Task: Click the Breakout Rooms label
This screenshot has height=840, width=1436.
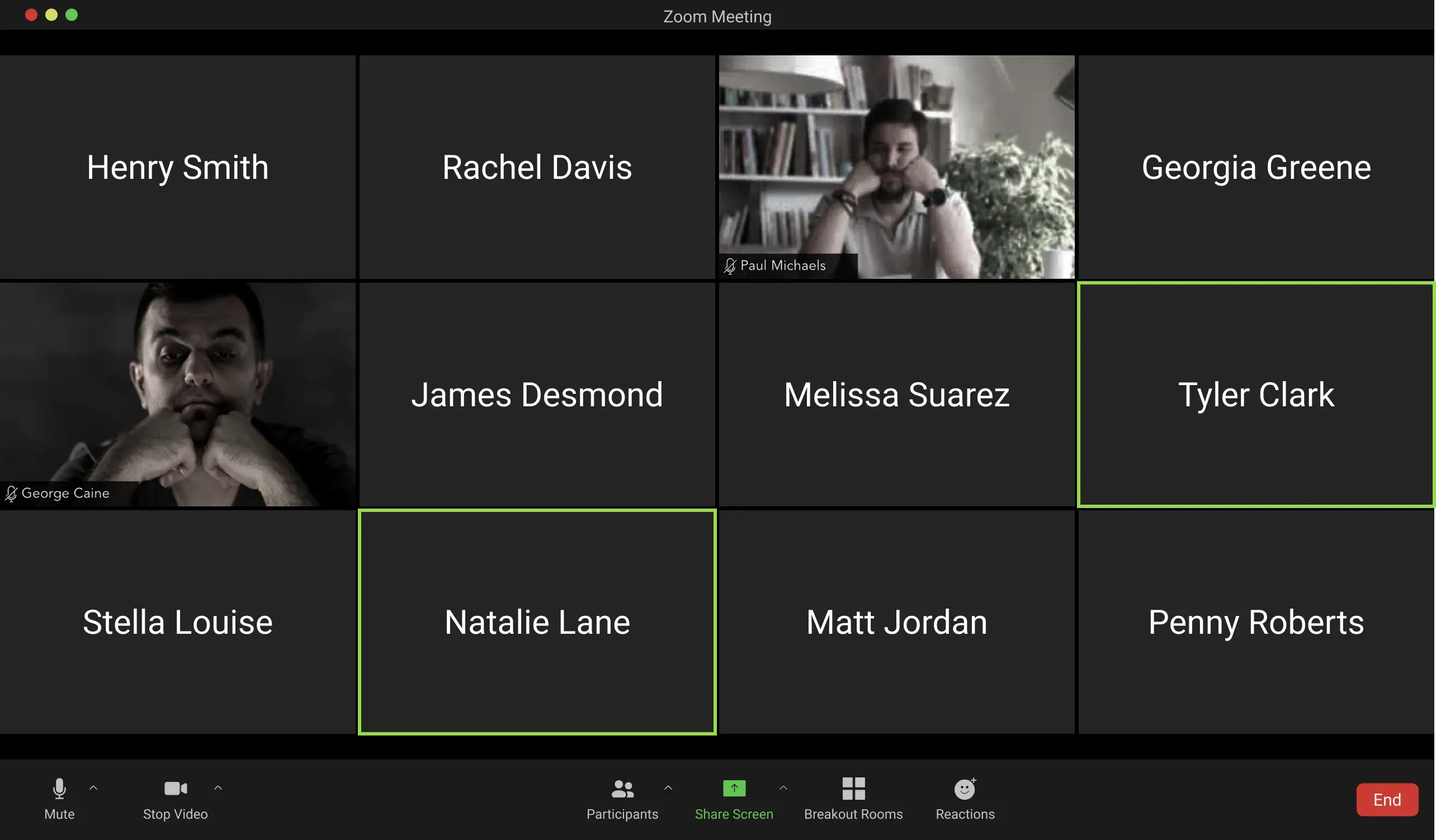Action: [854, 814]
